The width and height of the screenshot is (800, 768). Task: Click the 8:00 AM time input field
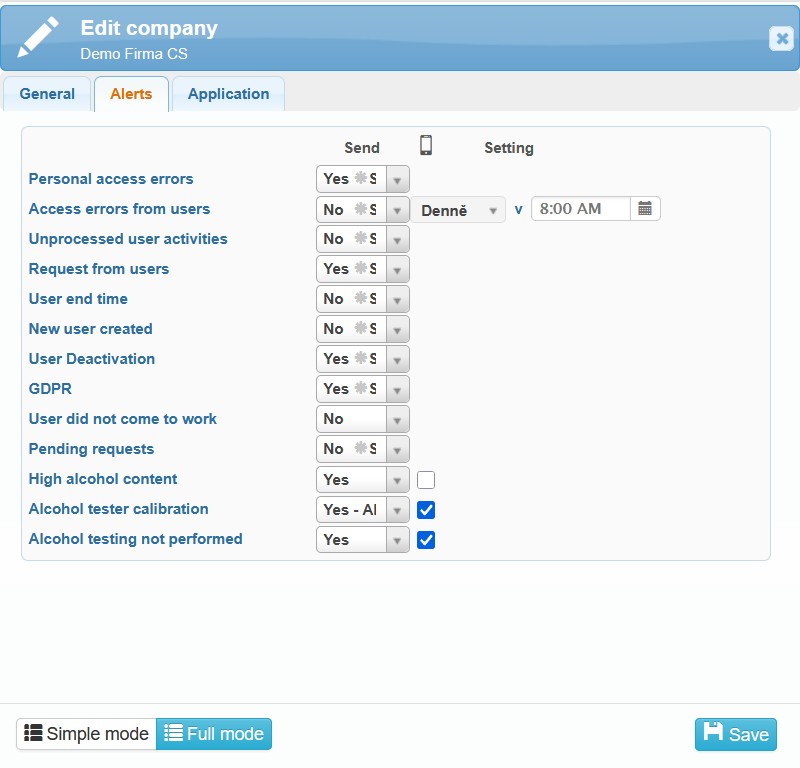[581, 209]
